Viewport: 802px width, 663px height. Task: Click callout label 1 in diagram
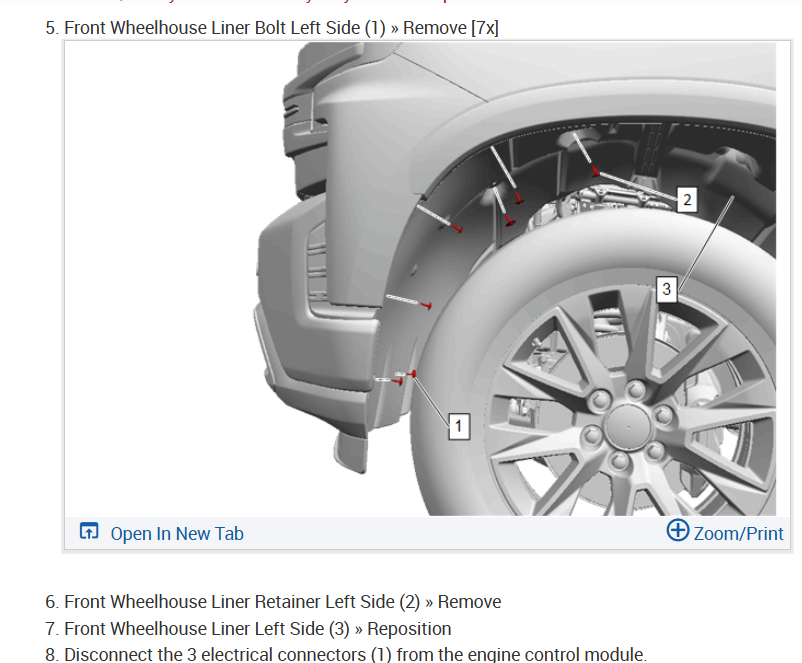tap(459, 426)
